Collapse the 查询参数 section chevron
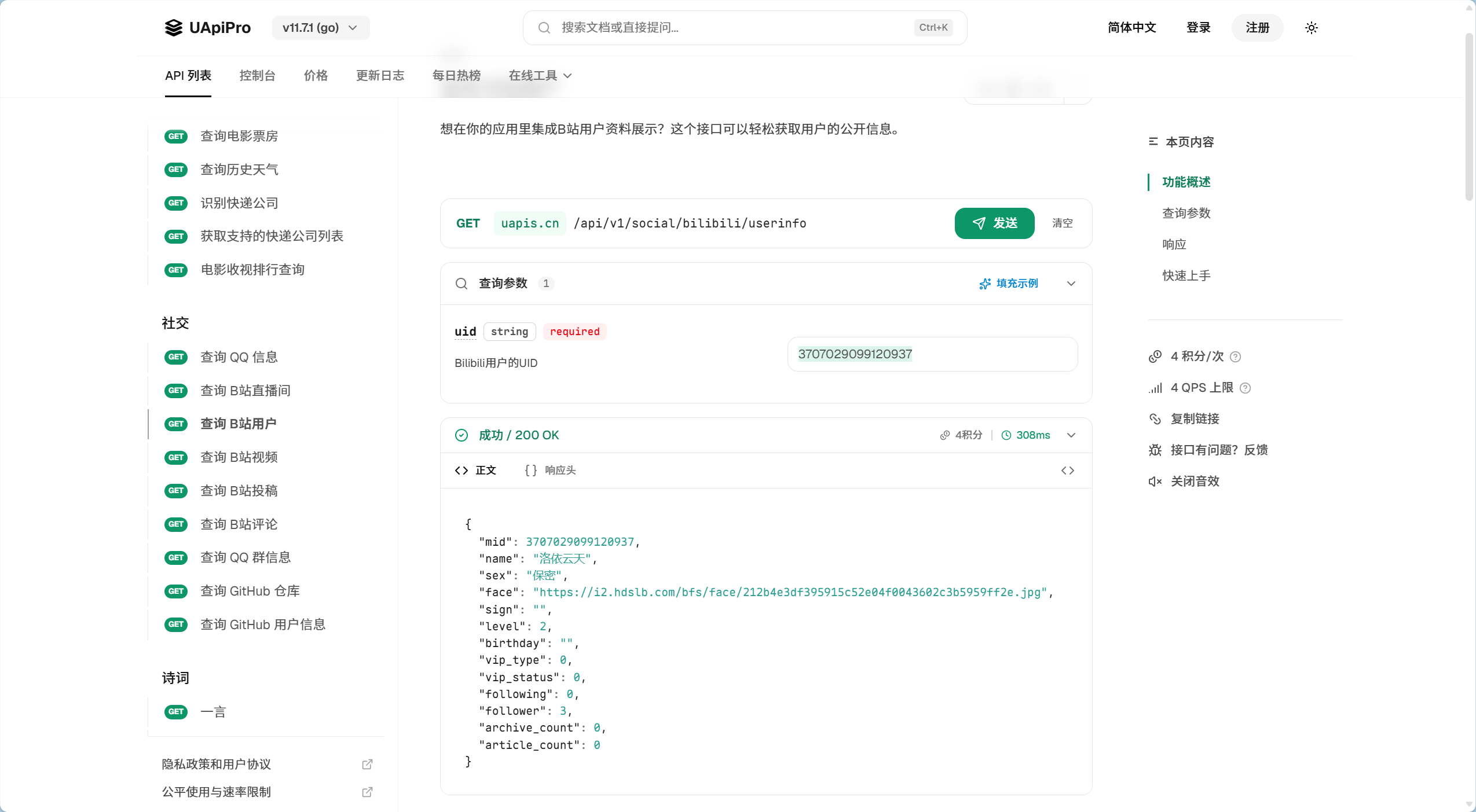The height and width of the screenshot is (812, 1476). click(x=1071, y=284)
